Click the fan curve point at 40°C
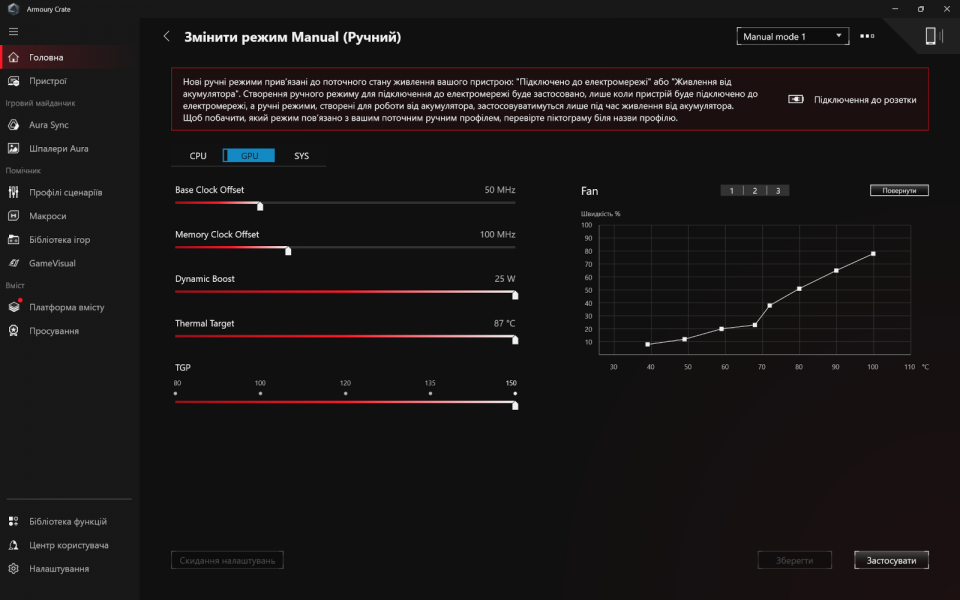960x600 pixels. pos(648,345)
